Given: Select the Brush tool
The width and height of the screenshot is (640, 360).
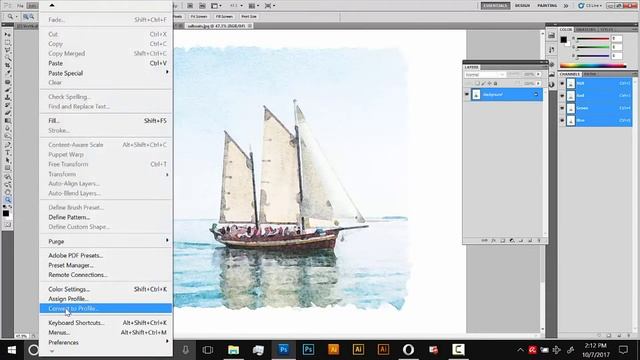Looking at the screenshot, I should (x=7, y=90).
